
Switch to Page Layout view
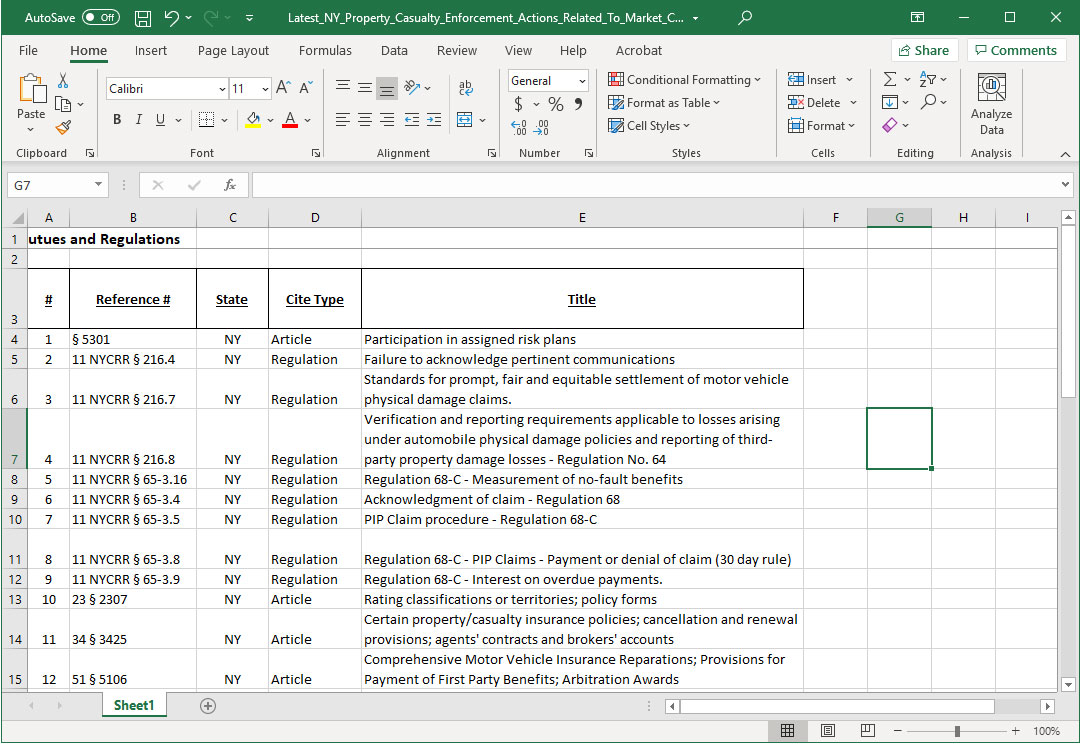click(828, 731)
